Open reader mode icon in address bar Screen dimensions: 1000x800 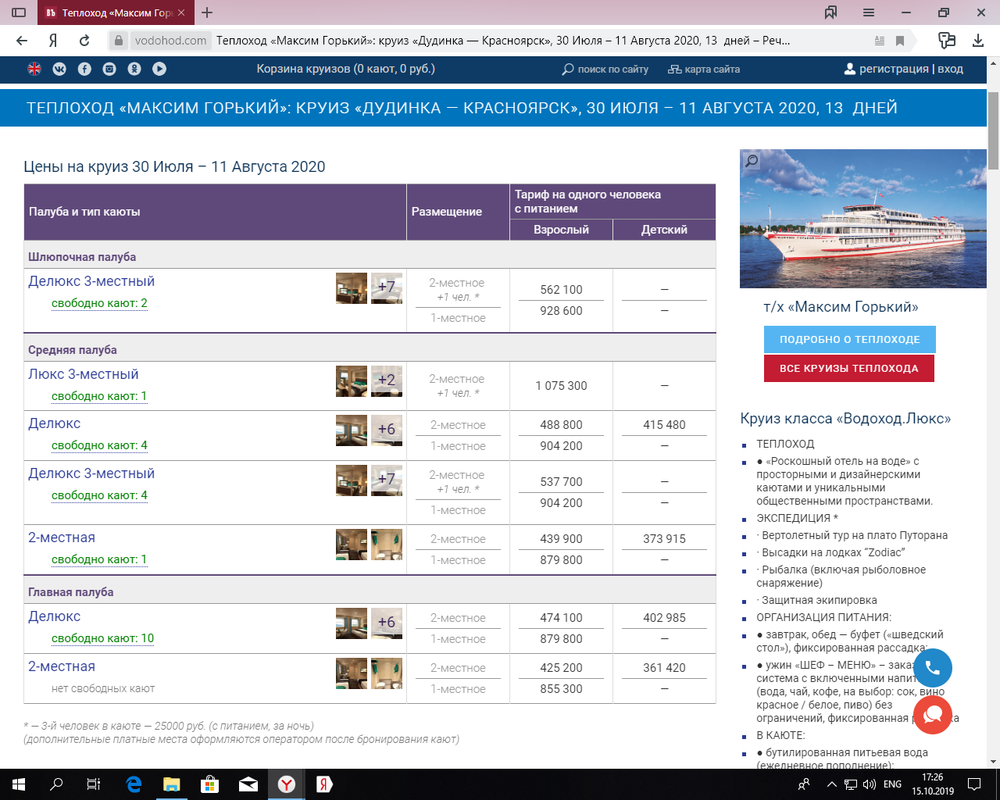pyautogui.click(x=879, y=41)
